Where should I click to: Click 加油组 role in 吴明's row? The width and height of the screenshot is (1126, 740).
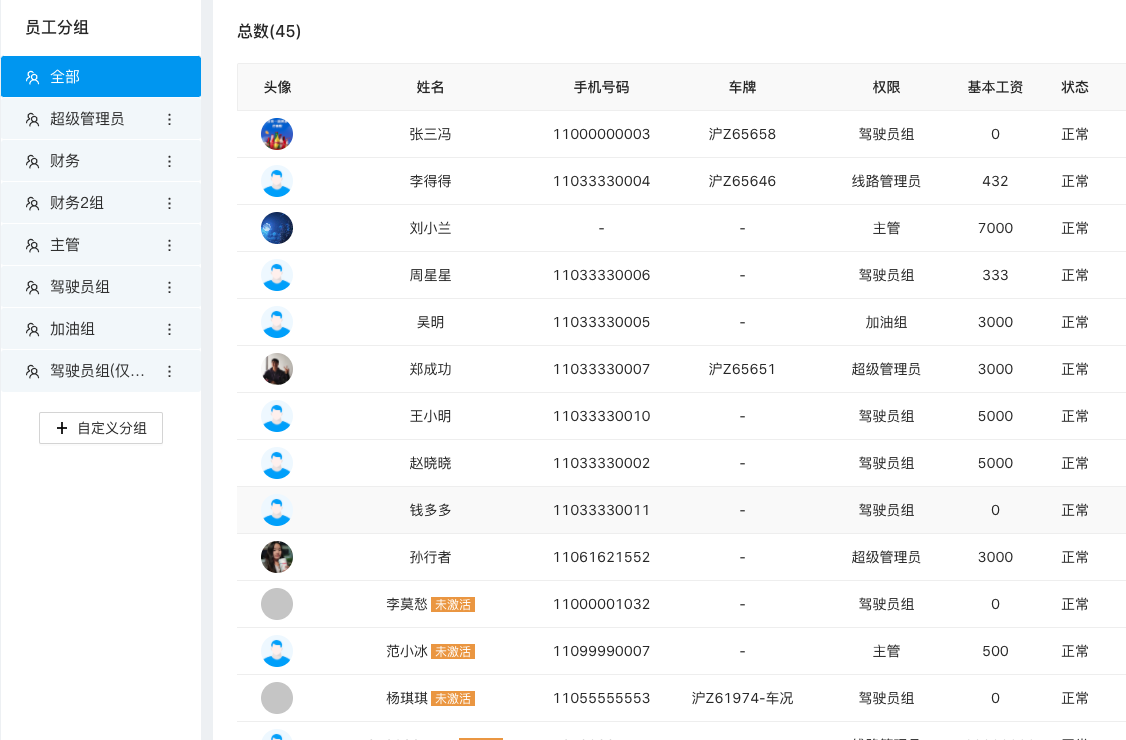886,323
